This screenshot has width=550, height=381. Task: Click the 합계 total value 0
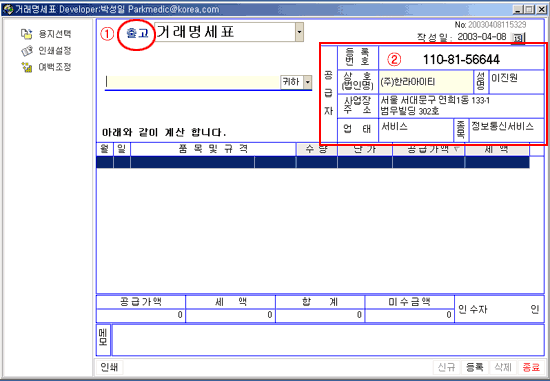320,315
